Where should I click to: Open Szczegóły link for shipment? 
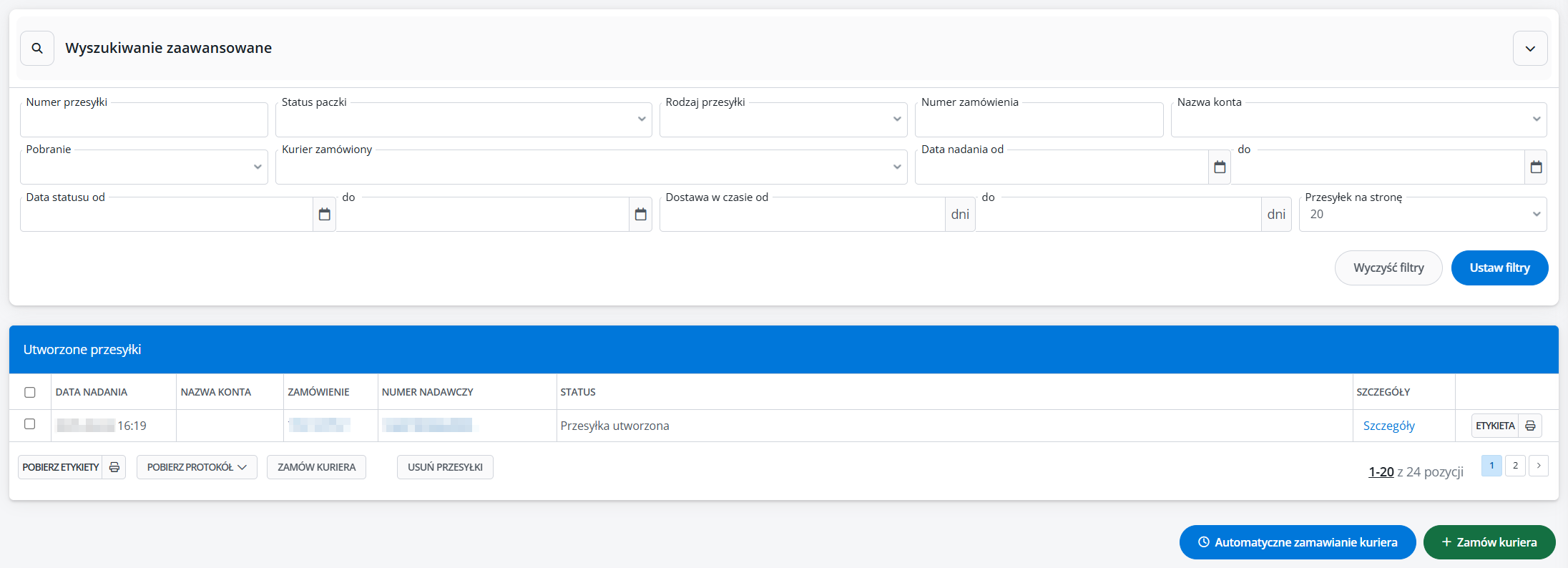[x=1388, y=426]
